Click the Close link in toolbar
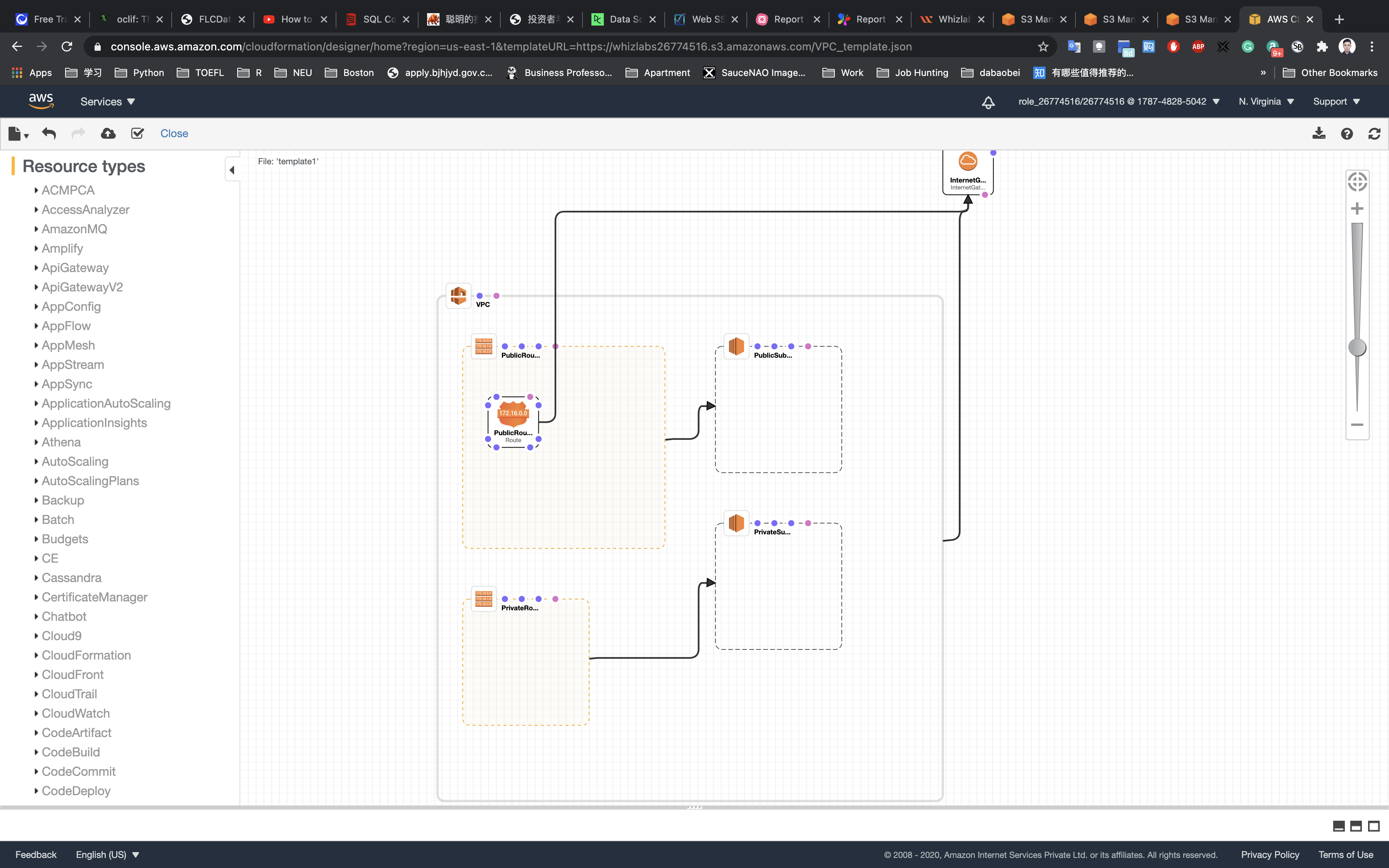The image size is (1389, 868). 174,134
